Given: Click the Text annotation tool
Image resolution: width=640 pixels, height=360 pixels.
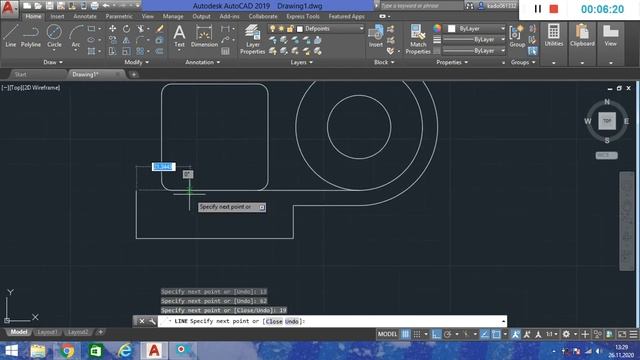Looking at the screenshot, I should pos(179,36).
